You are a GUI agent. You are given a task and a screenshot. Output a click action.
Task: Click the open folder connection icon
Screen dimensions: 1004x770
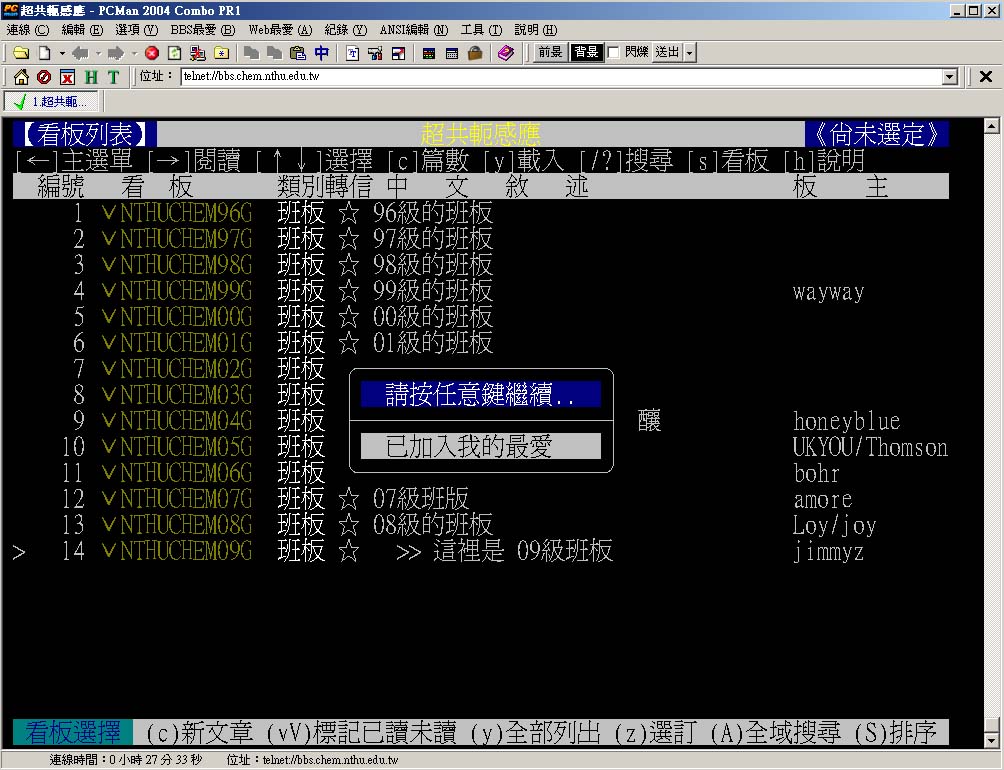pyautogui.click(x=20, y=53)
